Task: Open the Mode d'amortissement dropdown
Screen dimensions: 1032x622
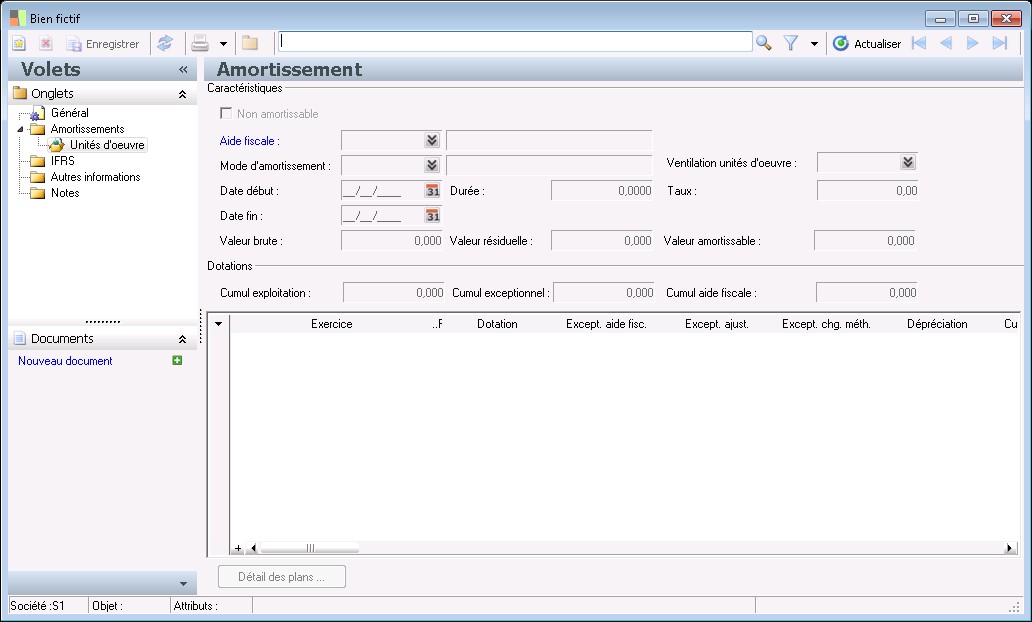Action: (431, 165)
